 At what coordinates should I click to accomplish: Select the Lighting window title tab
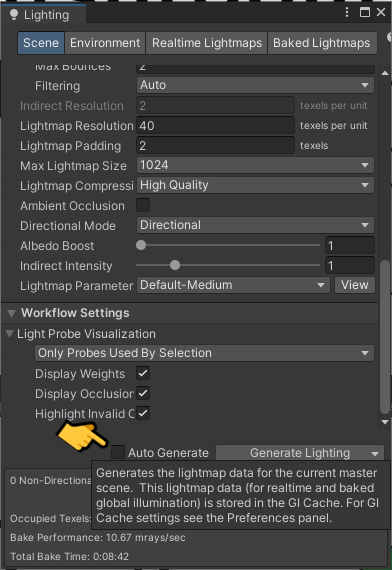pos(43,15)
